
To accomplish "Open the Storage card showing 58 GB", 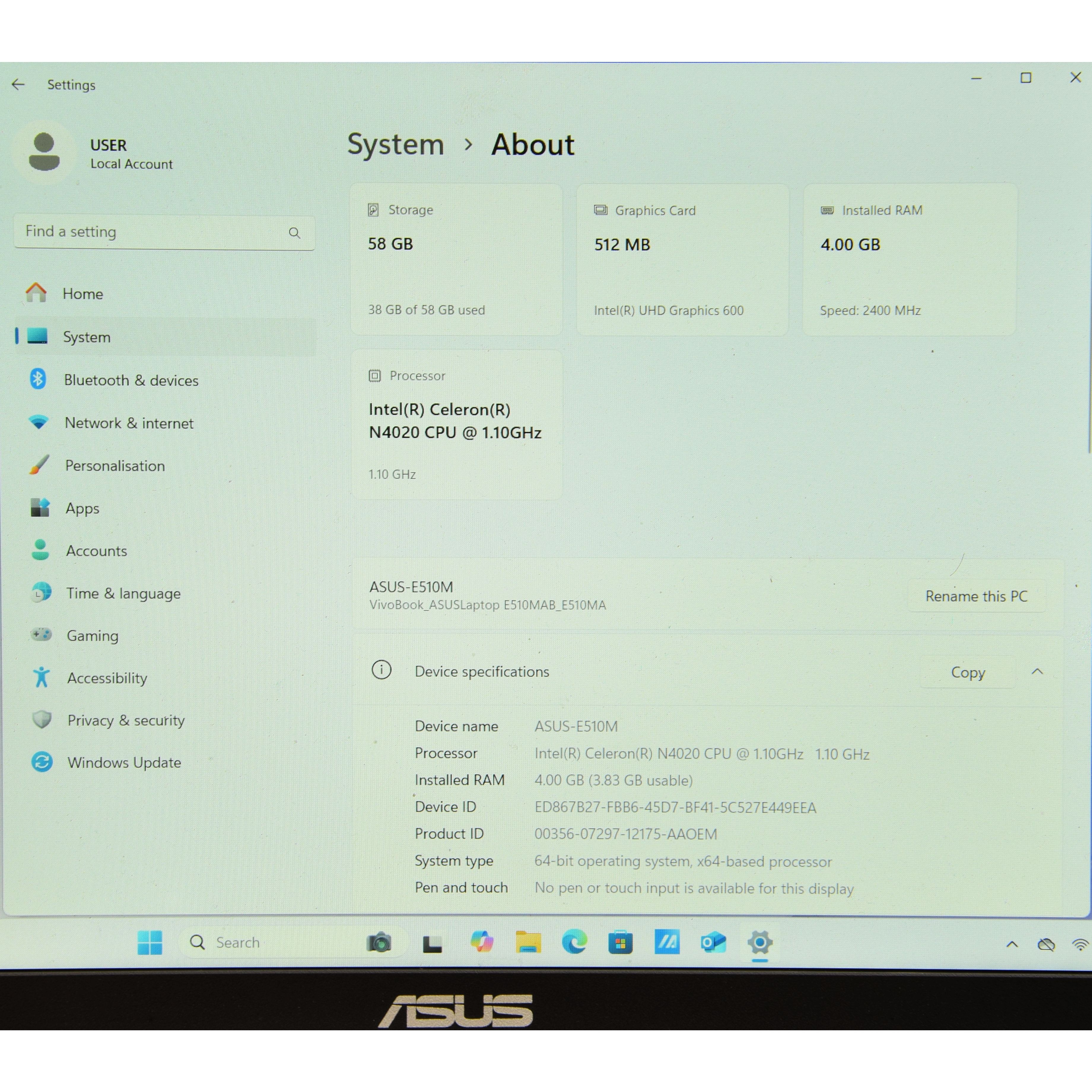I will 457,260.
